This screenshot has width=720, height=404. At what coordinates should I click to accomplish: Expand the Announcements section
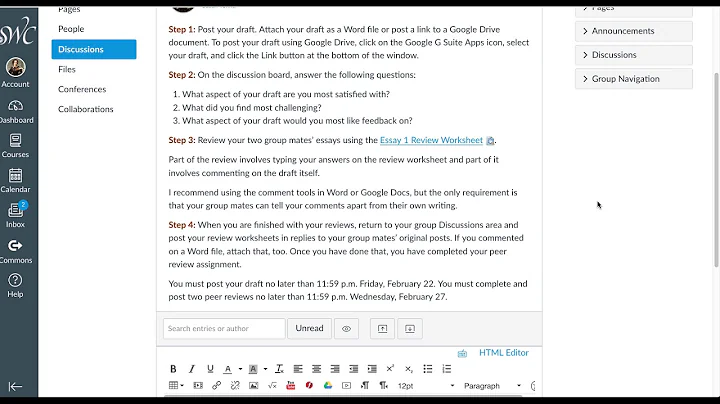point(634,31)
